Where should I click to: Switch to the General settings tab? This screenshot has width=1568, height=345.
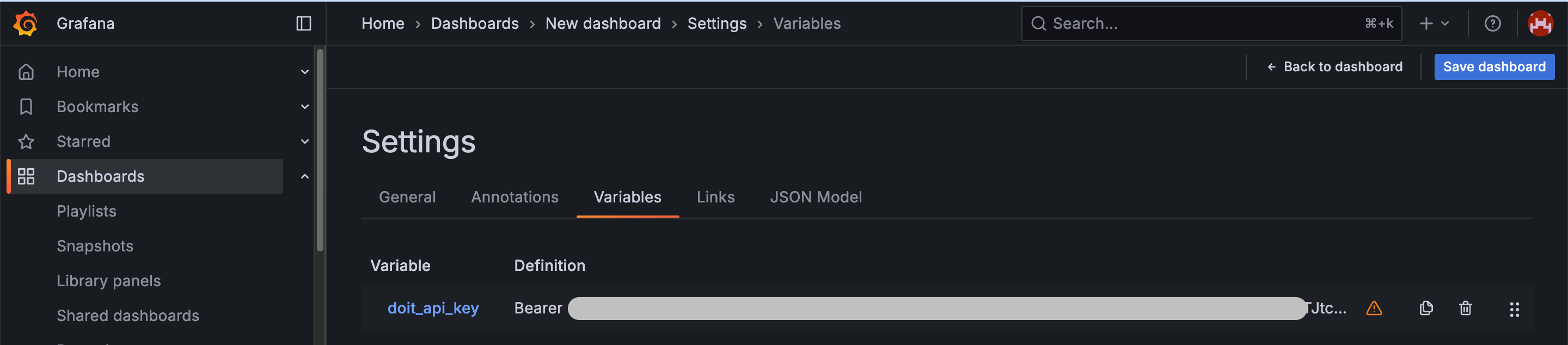(407, 196)
